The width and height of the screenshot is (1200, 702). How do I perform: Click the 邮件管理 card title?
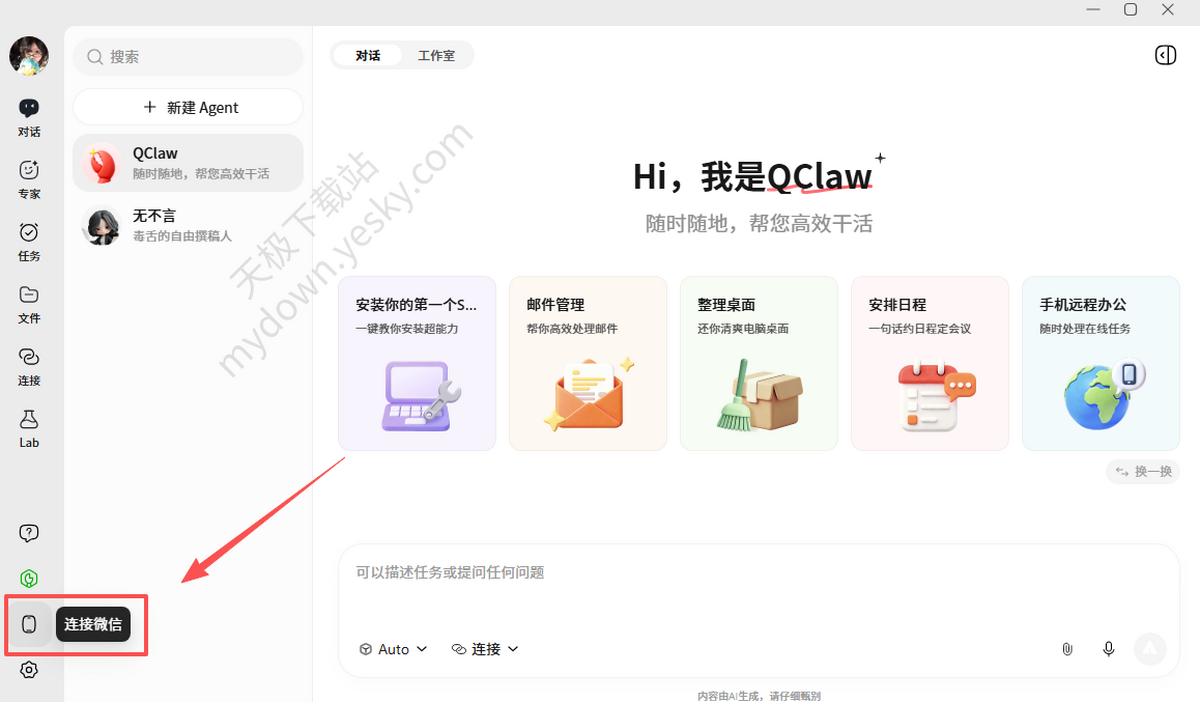pyautogui.click(x=555, y=305)
